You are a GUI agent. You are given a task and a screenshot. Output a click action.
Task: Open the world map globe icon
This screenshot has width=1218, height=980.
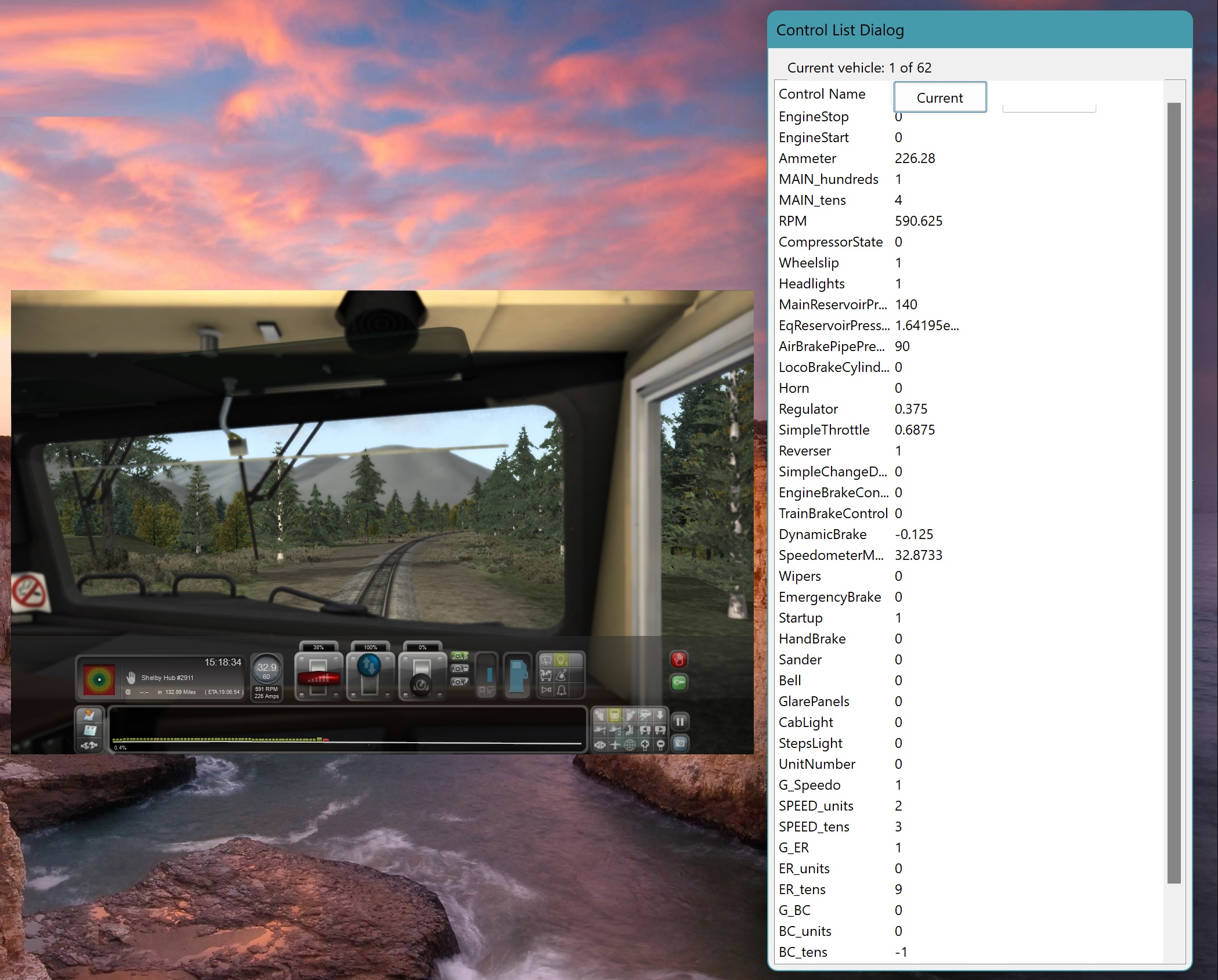(x=630, y=744)
